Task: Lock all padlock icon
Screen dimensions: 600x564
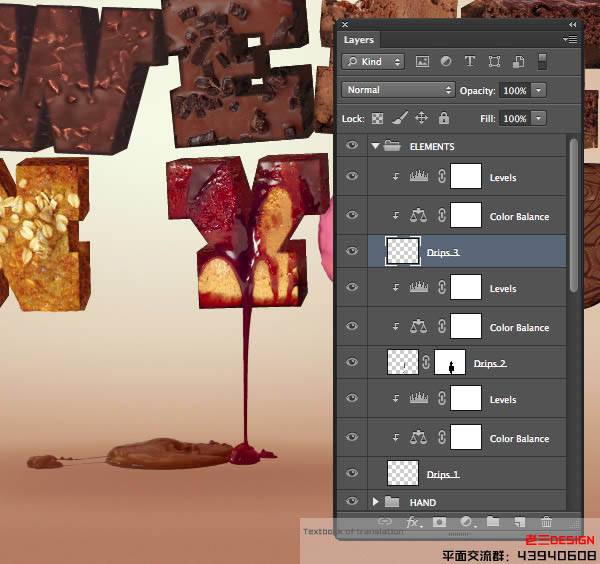Action: tap(443, 118)
